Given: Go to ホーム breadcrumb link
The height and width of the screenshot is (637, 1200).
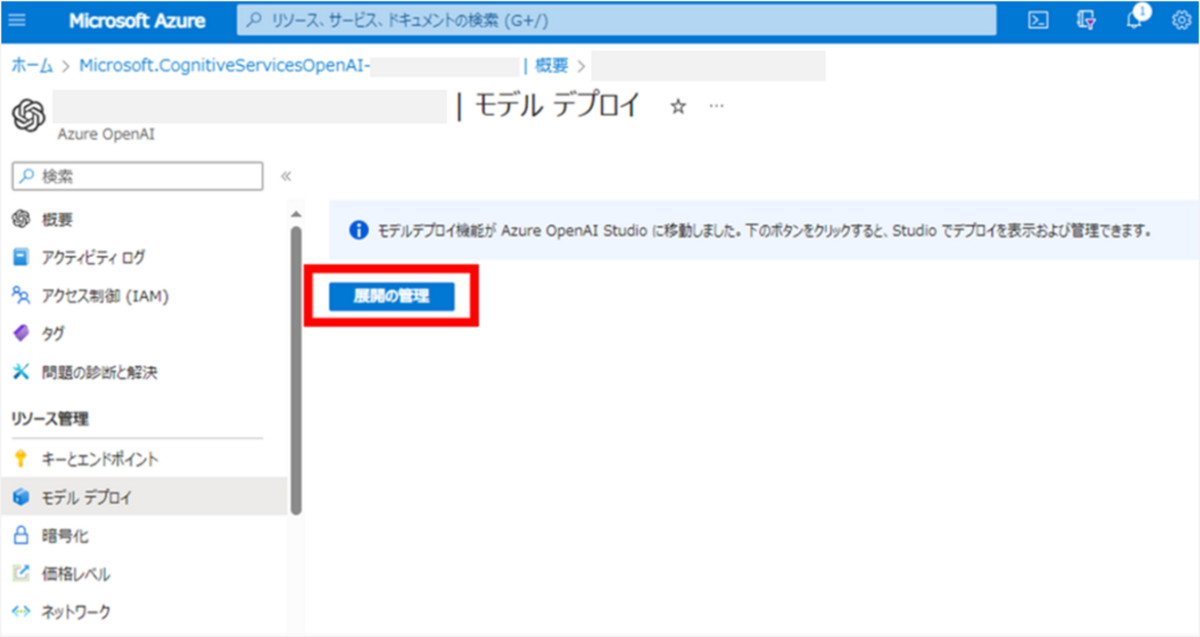Looking at the screenshot, I should pos(32,66).
